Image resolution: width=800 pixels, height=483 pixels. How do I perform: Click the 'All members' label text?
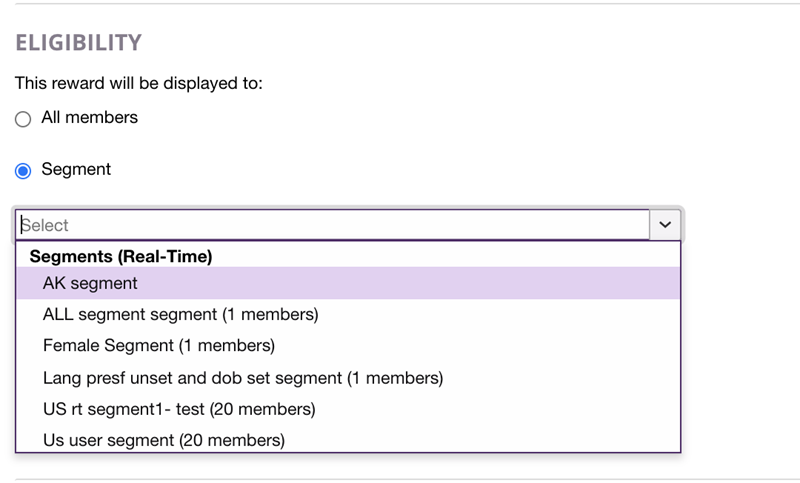pyautogui.click(x=89, y=118)
